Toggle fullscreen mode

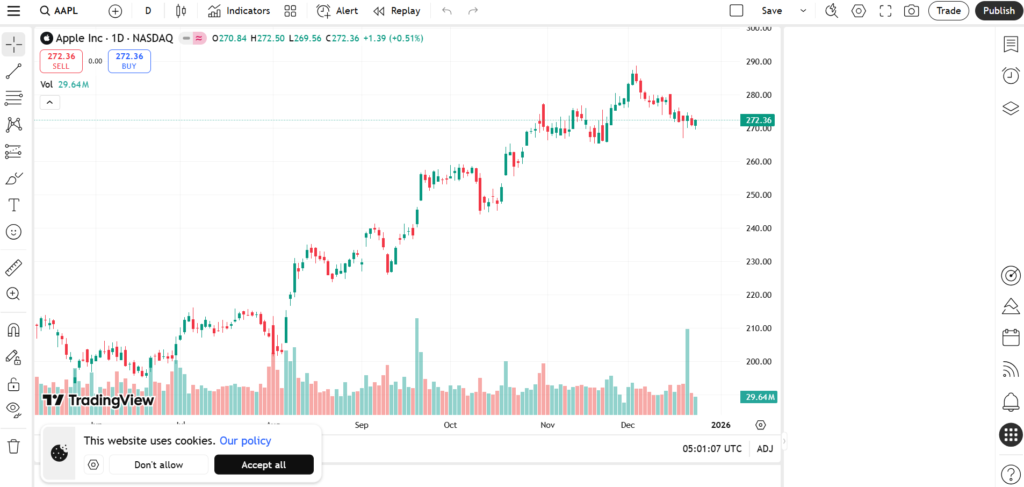(886, 10)
